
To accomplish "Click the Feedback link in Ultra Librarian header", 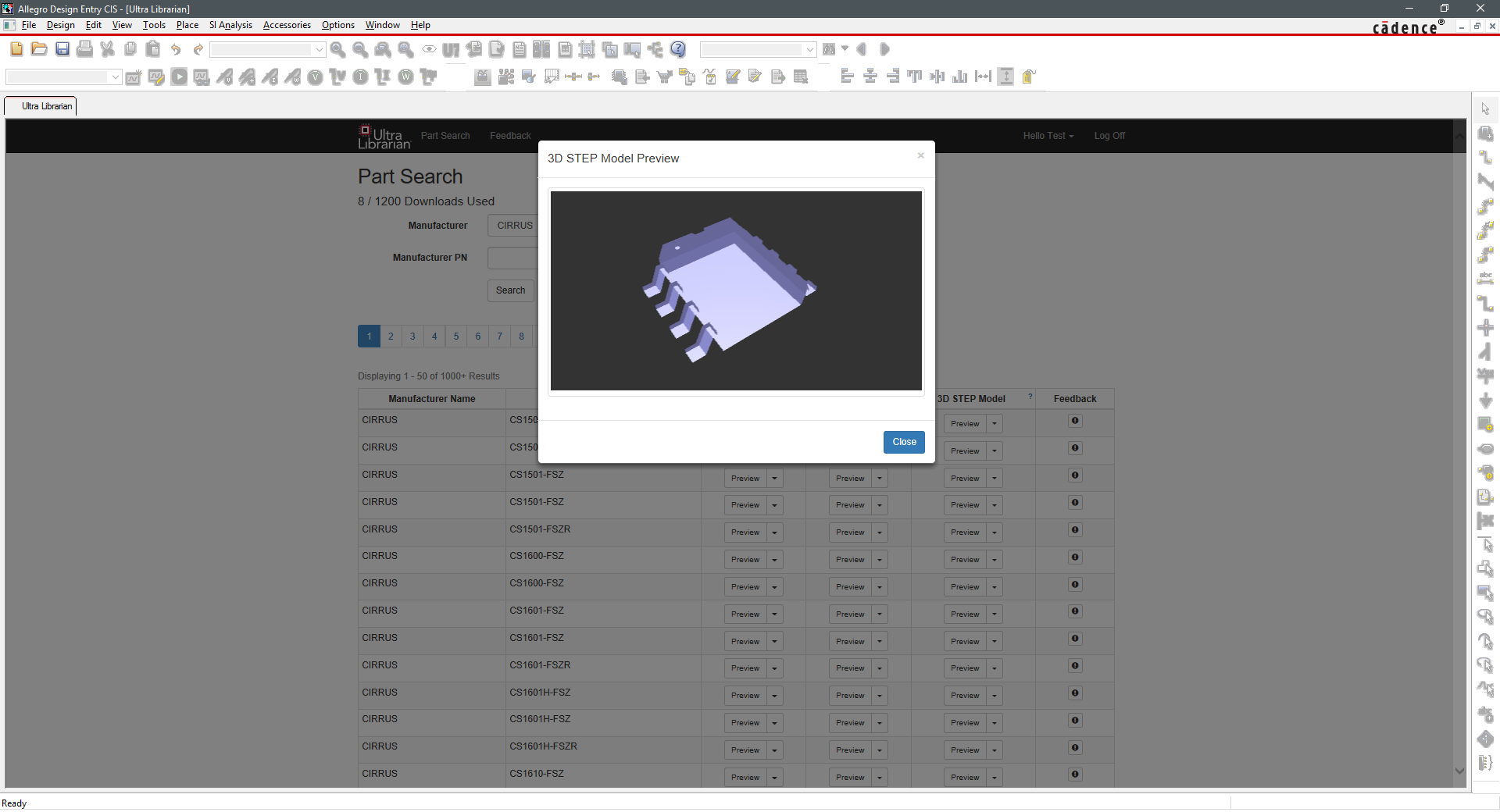I will 510,136.
